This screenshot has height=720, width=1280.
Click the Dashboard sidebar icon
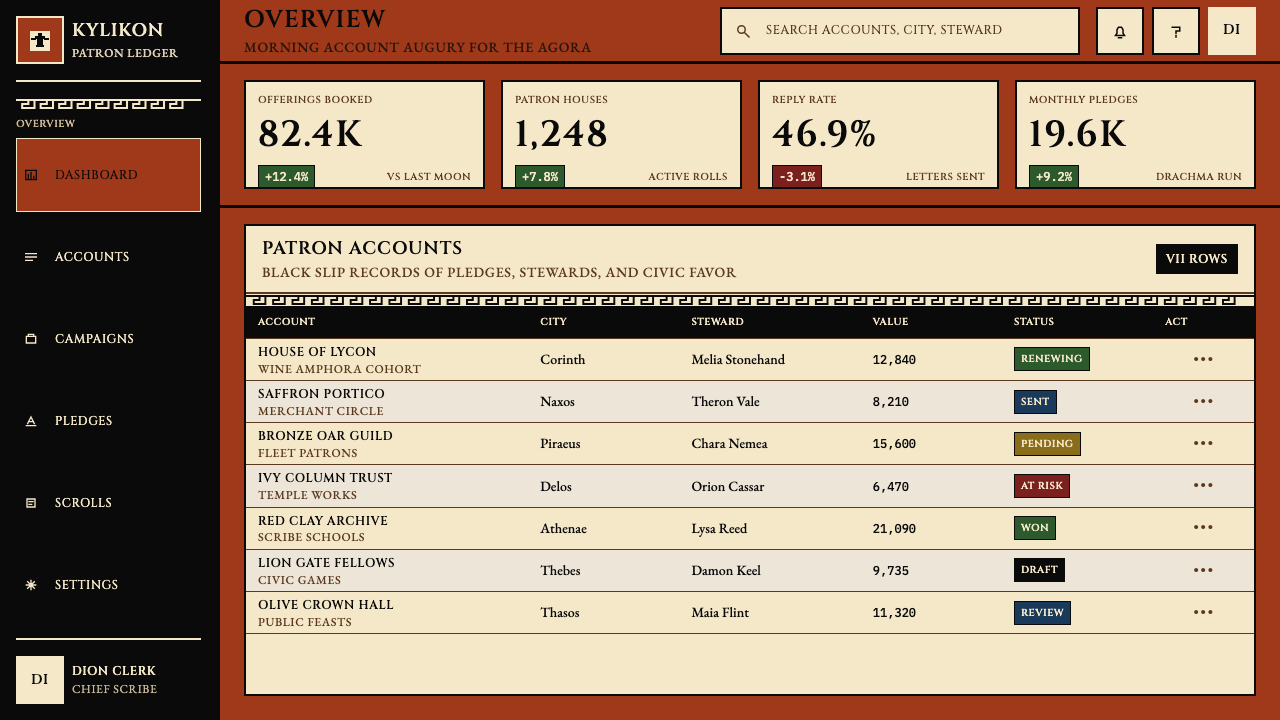pos(31,175)
